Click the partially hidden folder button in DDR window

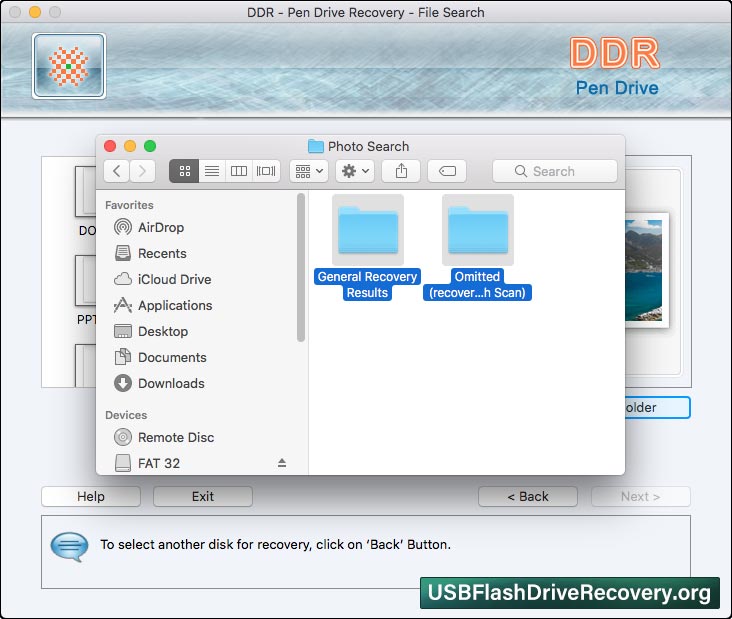[657, 408]
